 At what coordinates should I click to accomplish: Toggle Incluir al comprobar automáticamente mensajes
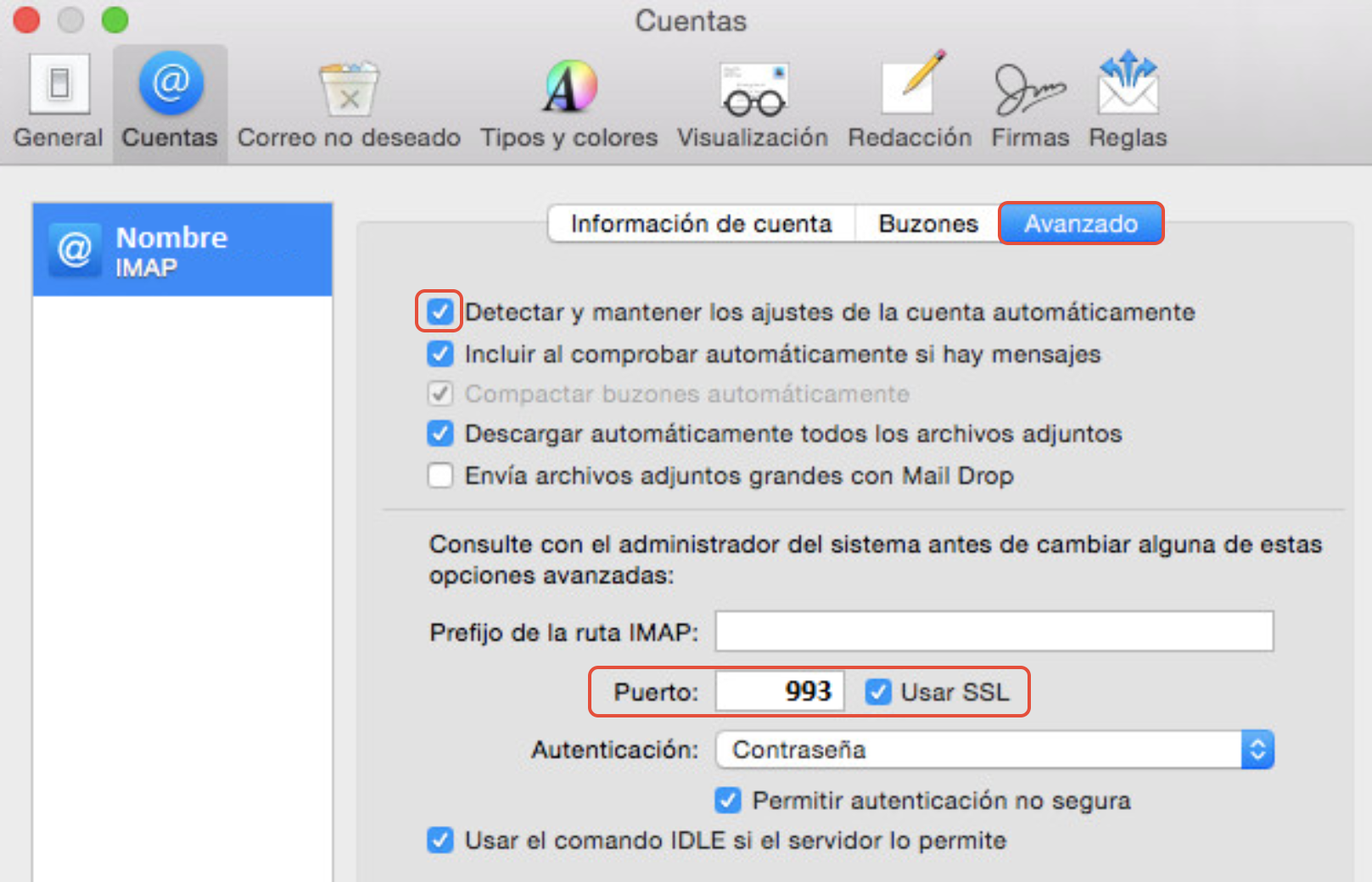coord(440,354)
